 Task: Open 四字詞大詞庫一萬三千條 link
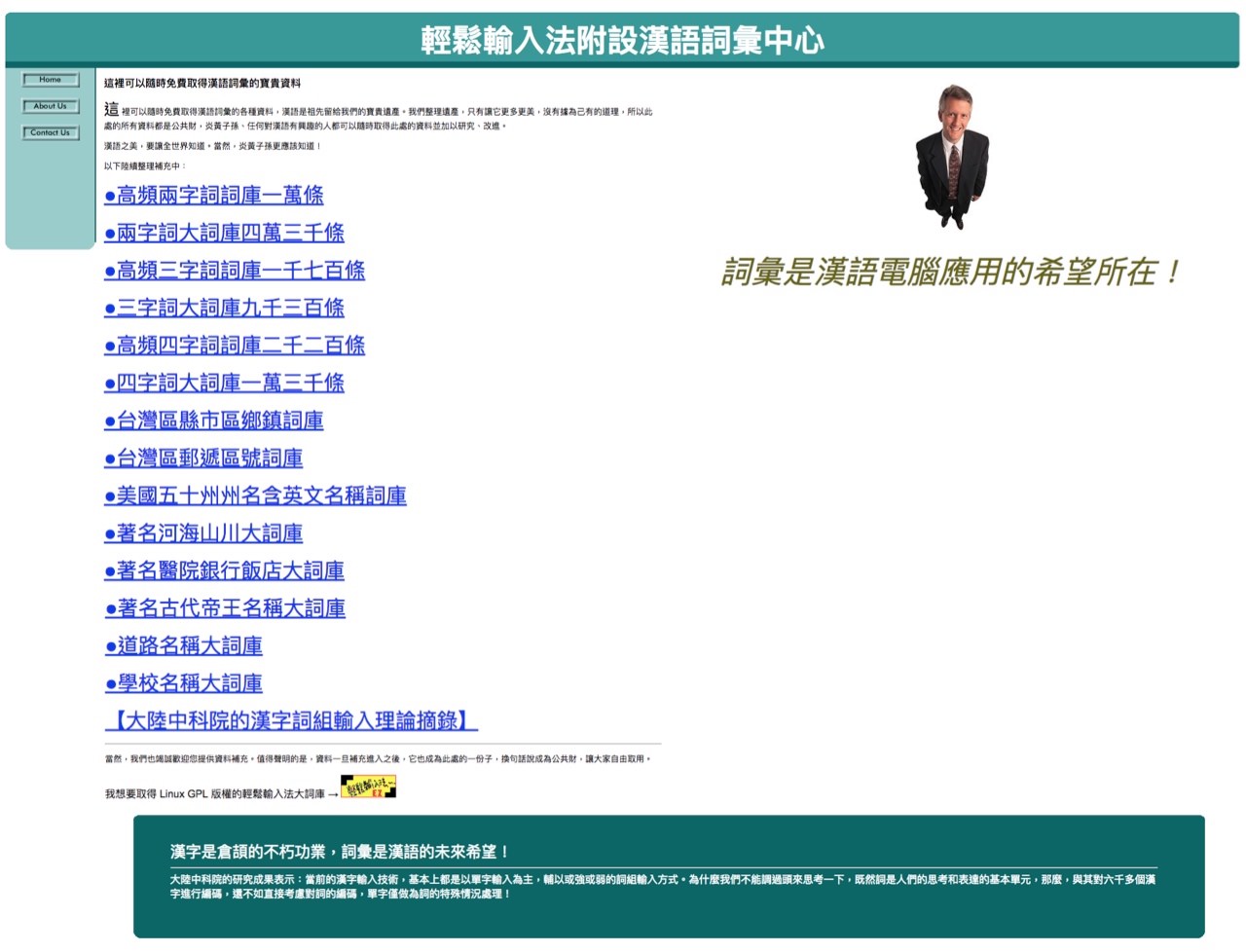click(x=224, y=384)
